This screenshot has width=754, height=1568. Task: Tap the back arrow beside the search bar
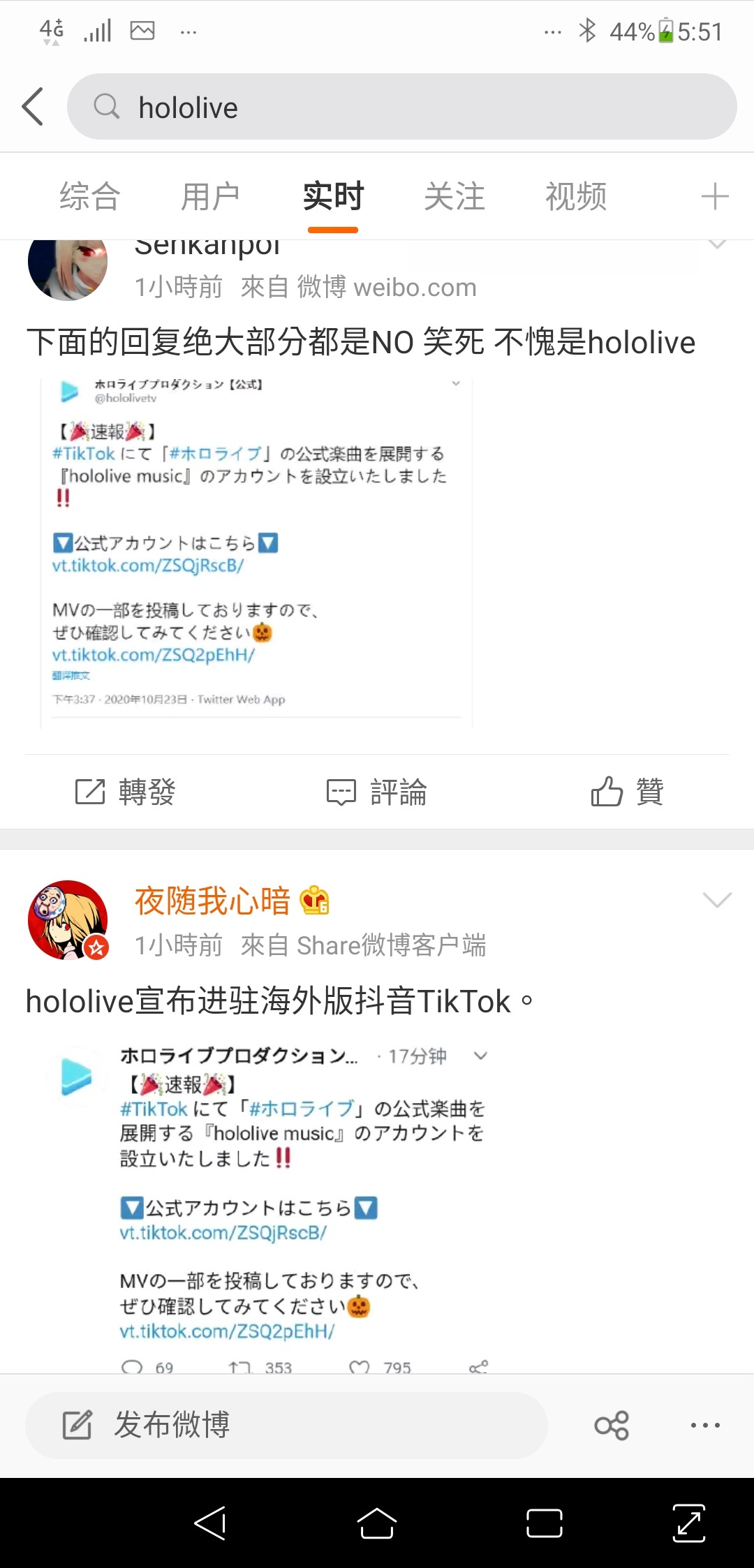pyautogui.click(x=33, y=107)
